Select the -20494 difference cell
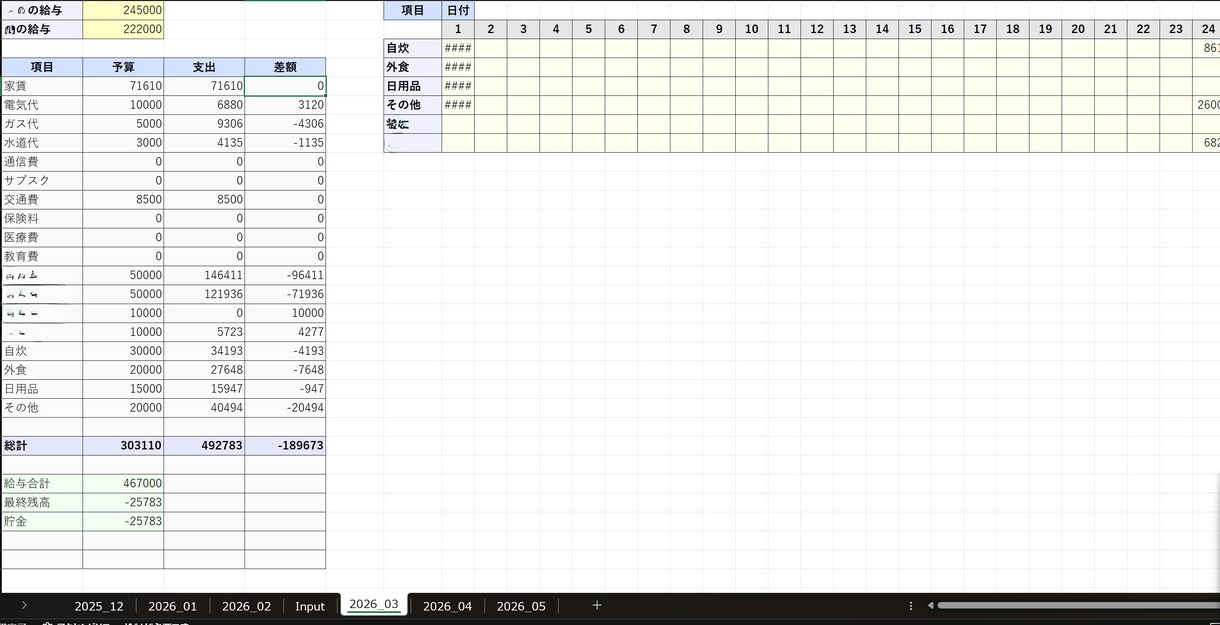Image resolution: width=1220 pixels, height=625 pixels. pos(285,409)
